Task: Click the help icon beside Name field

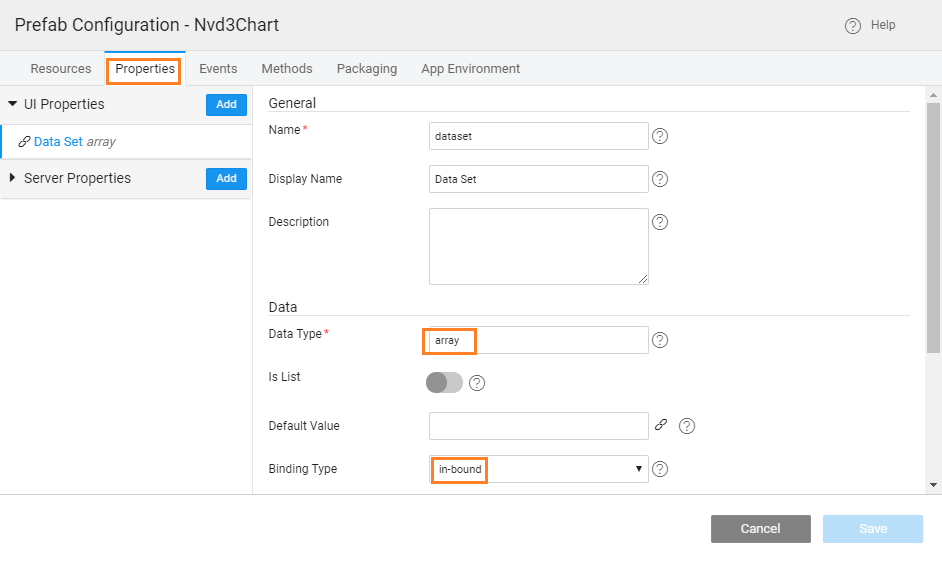Action: 659,136
